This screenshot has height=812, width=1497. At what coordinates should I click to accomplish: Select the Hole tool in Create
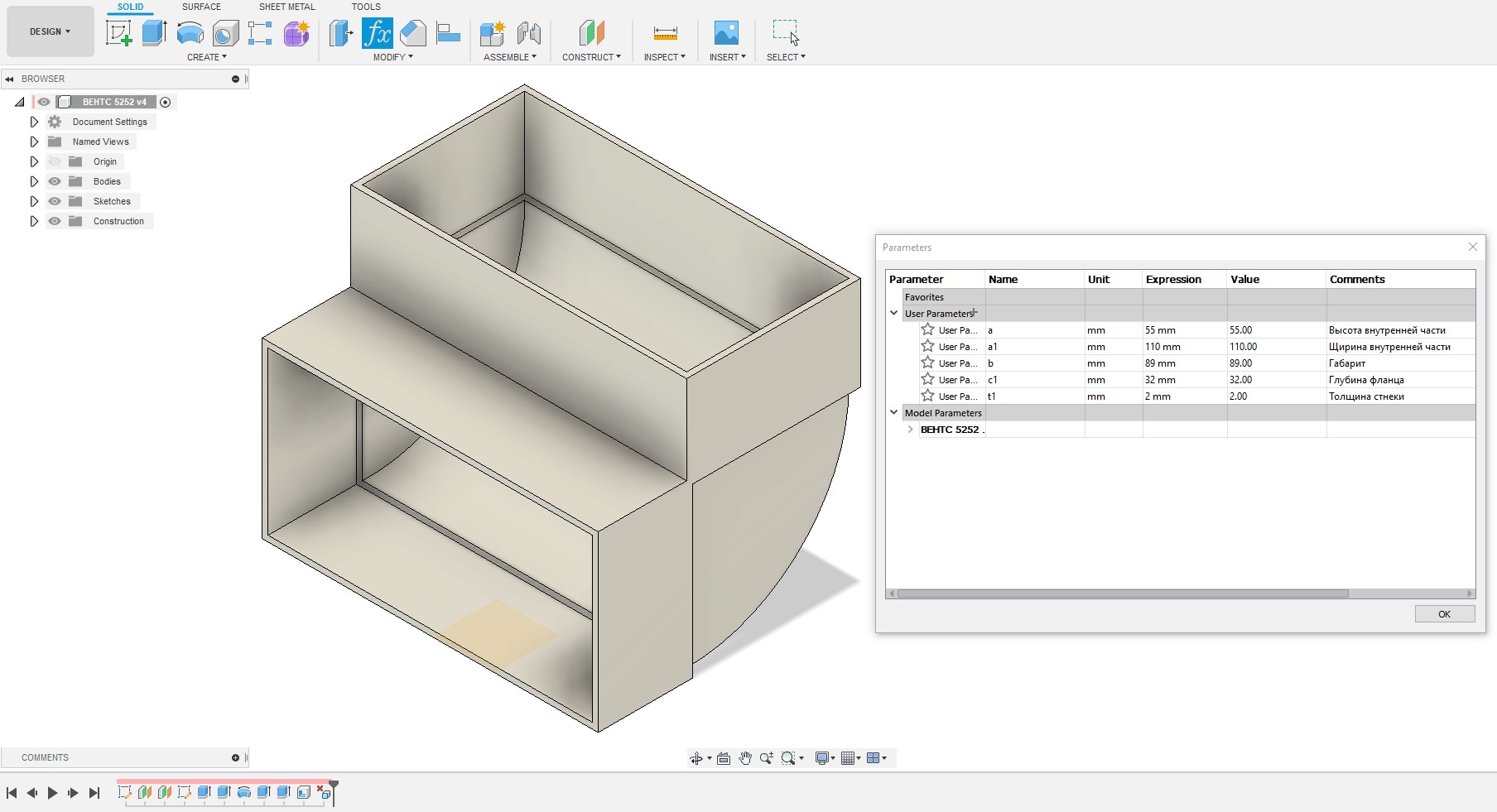225,33
